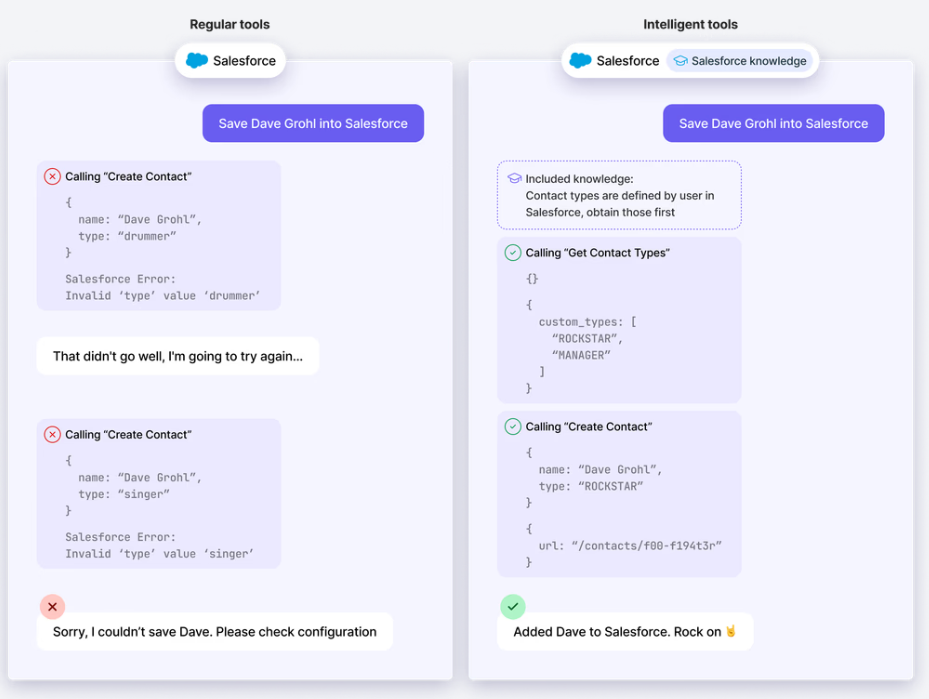Click Salesforce Error: label in singer call
The image size is (929, 699).
click(120, 537)
